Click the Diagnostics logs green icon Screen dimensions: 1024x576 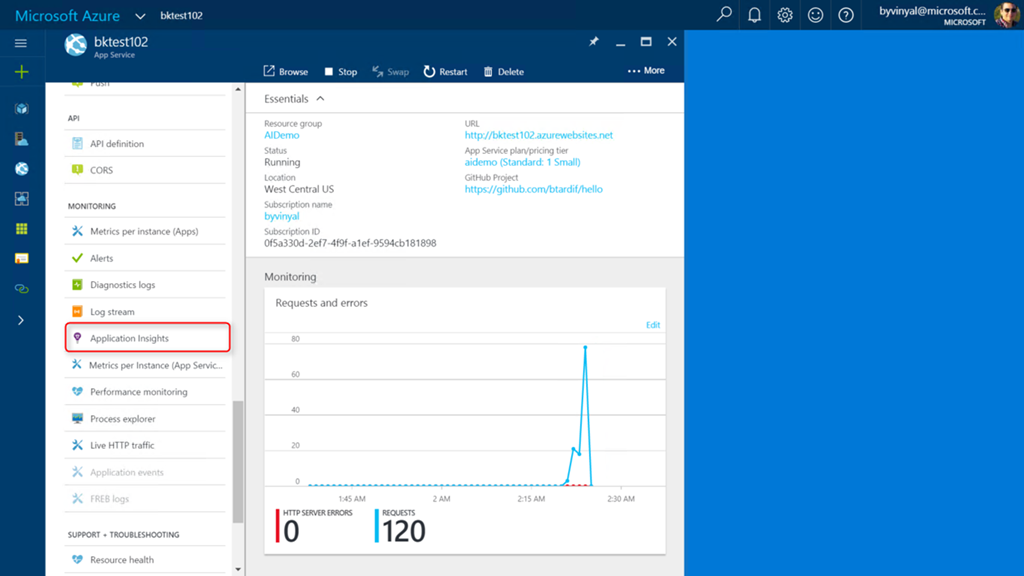point(77,285)
